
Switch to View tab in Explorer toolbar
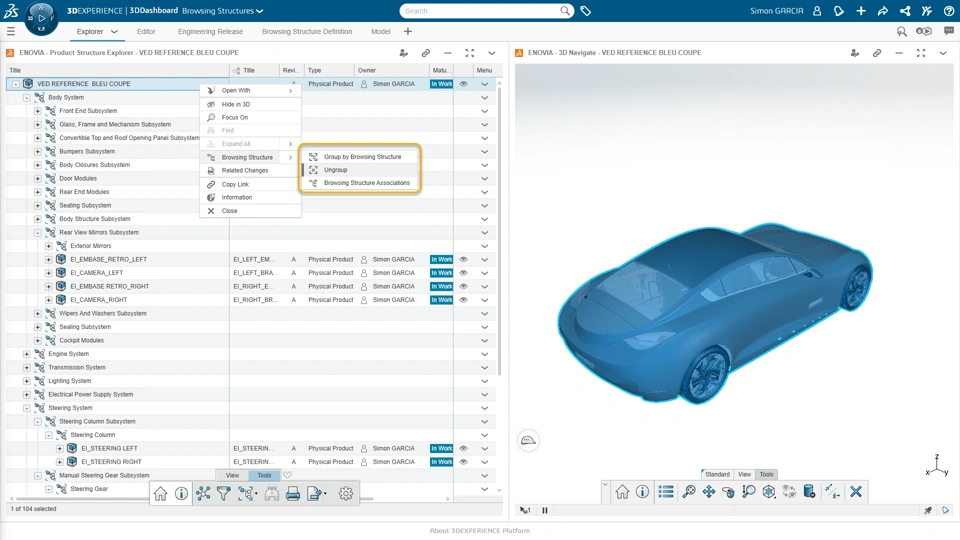click(x=233, y=475)
